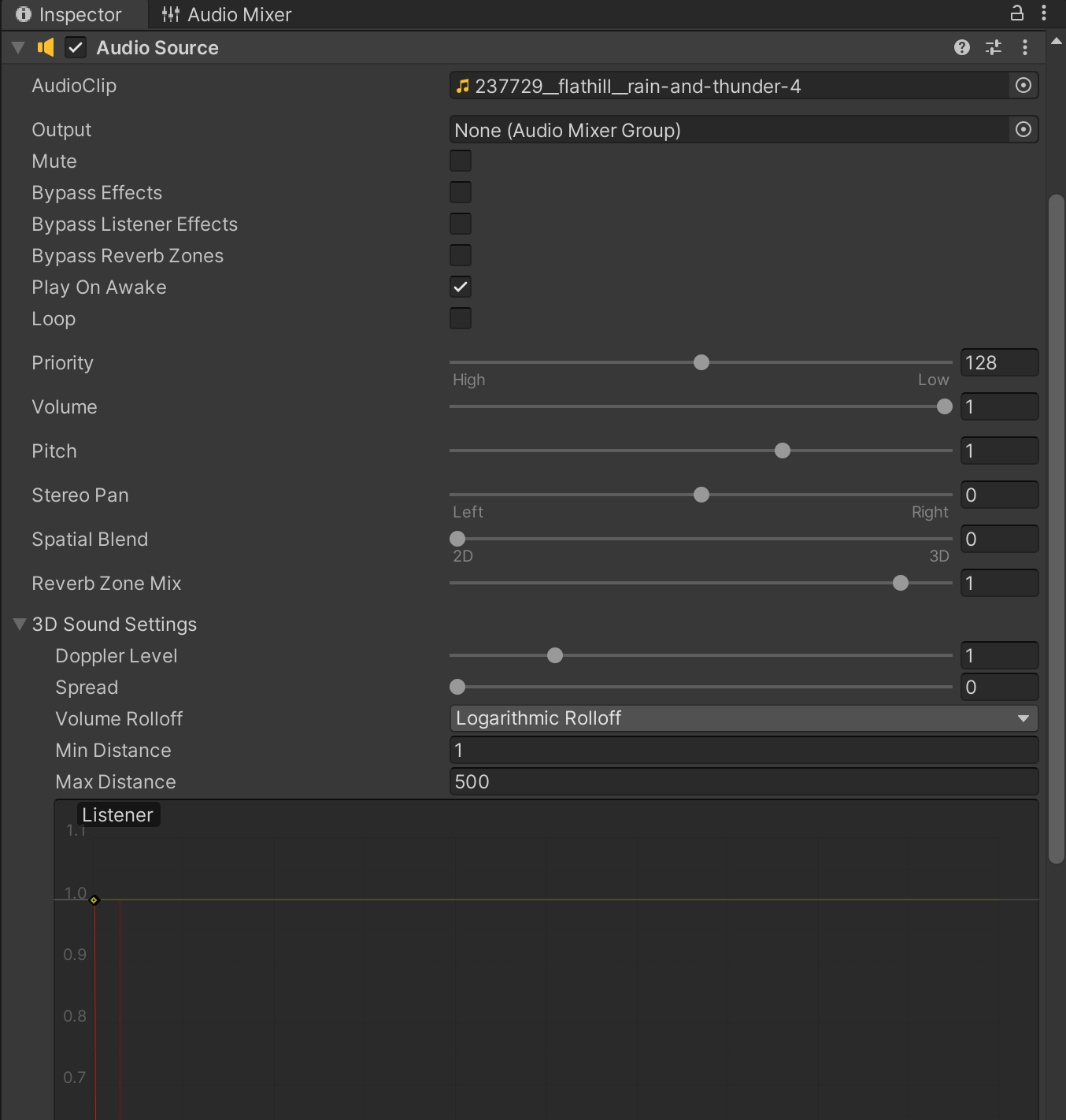Enable the Mute checkbox
1066x1120 pixels.
(x=461, y=161)
